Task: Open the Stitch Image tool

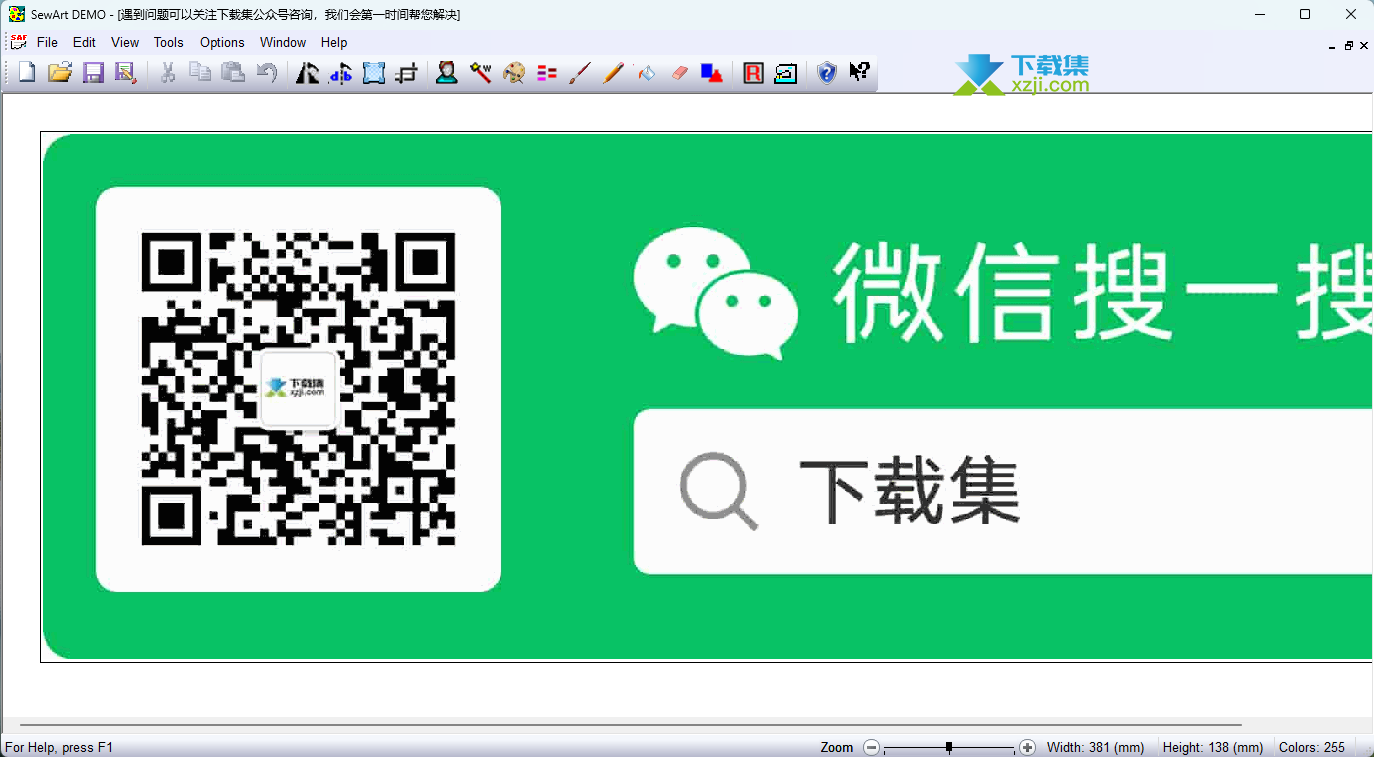Action: tap(786, 72)
